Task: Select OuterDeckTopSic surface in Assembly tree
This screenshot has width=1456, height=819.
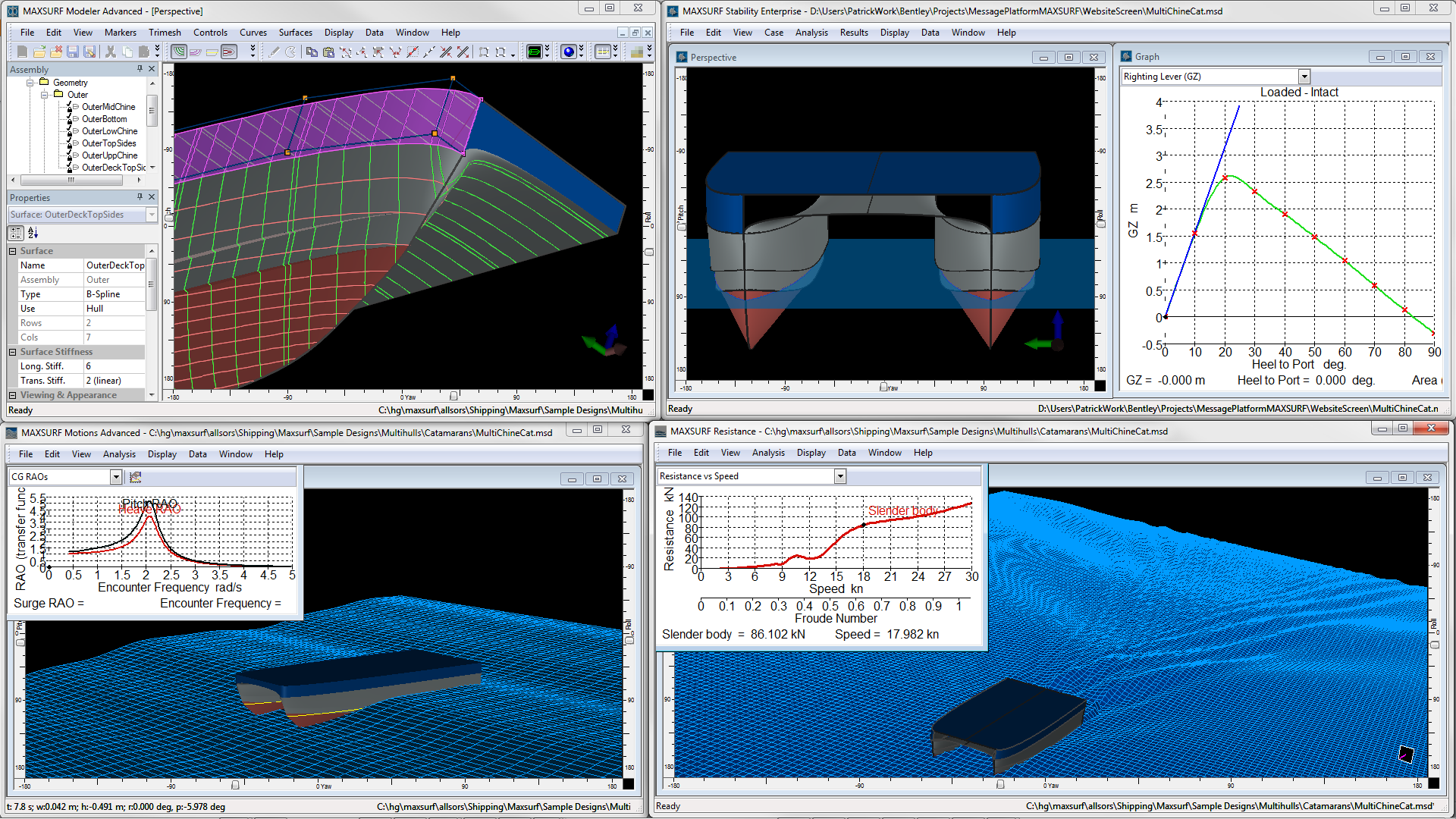Action: (x=114, y=168)
